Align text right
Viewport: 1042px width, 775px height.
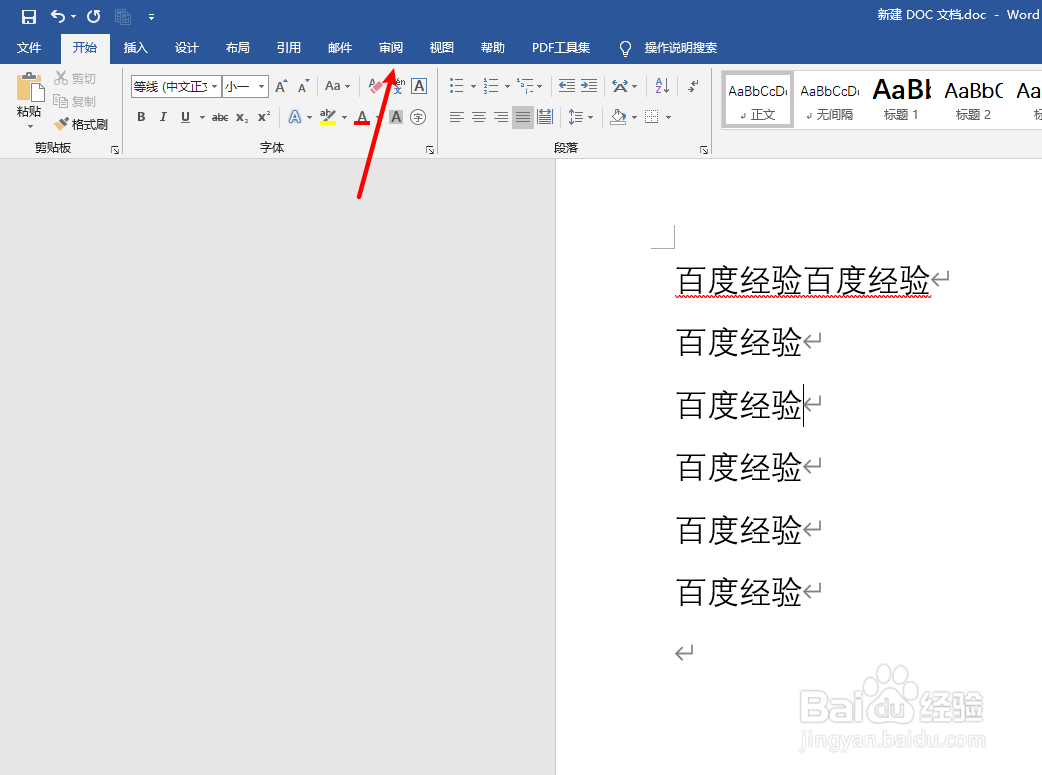[500, 117]
